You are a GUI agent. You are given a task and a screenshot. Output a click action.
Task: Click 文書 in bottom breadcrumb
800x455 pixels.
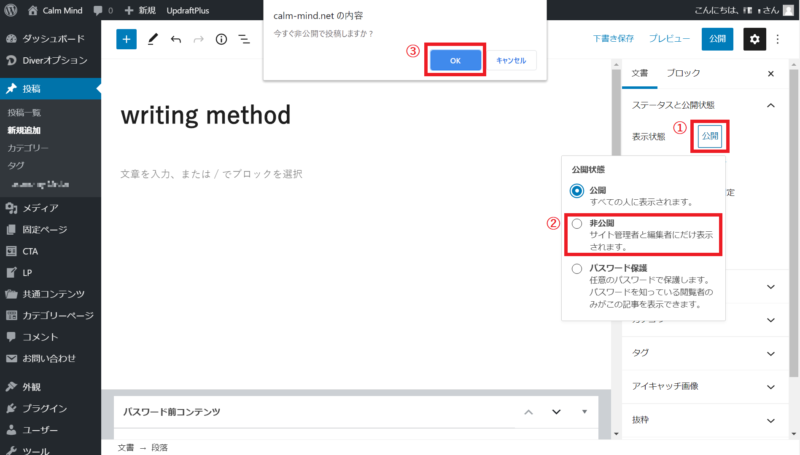pyautogui.click(x=126, y=447)
